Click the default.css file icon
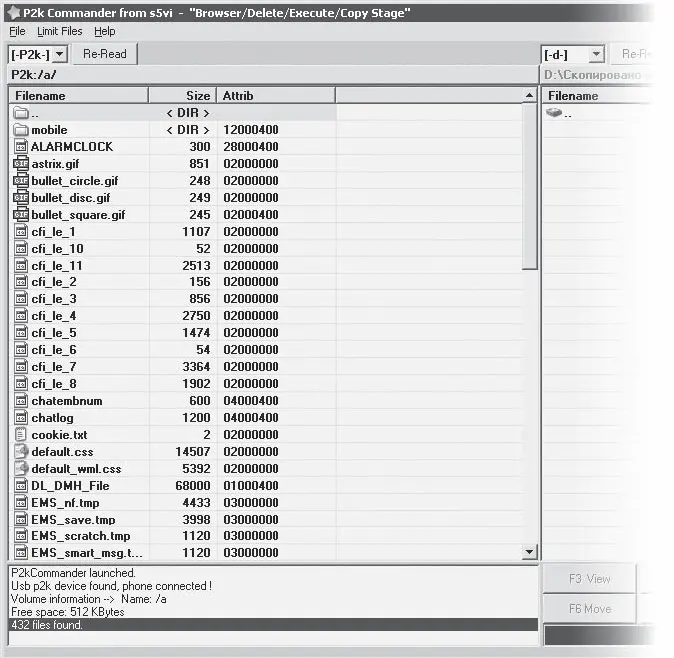674x658 pixels. (x=21, y=451)
